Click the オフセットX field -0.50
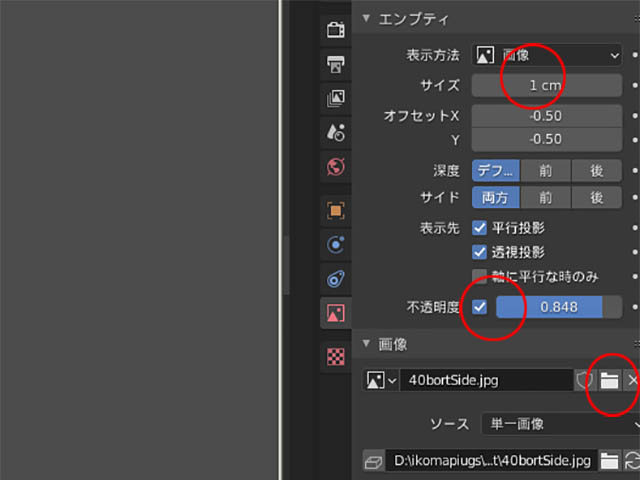The image size is (640, 480). pyautogui.click(x=547, y=116)
